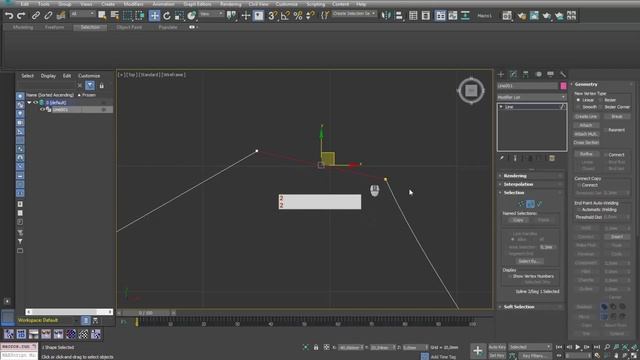Activate the Select and Rotate tool

tap(167, 16)
